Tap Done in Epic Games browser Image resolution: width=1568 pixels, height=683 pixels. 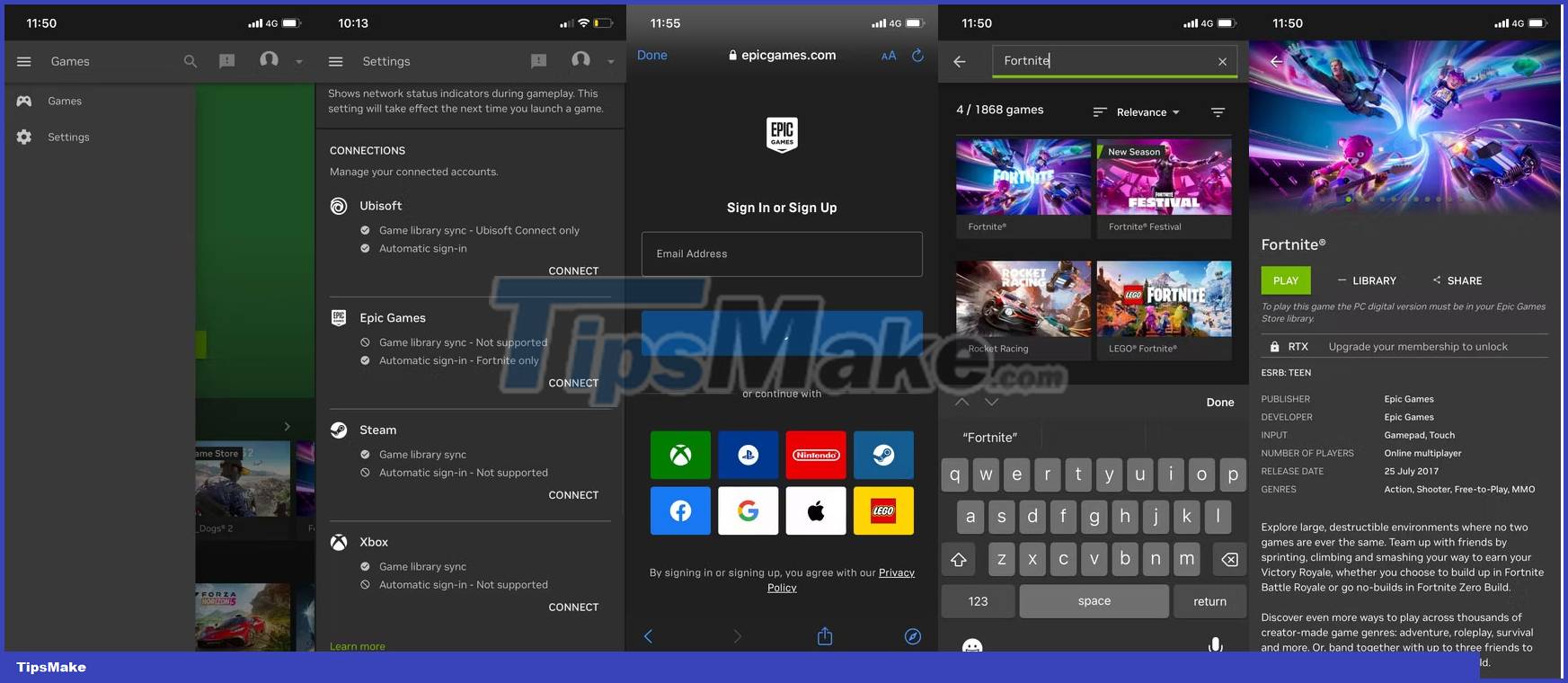click(x=652, y=55)
